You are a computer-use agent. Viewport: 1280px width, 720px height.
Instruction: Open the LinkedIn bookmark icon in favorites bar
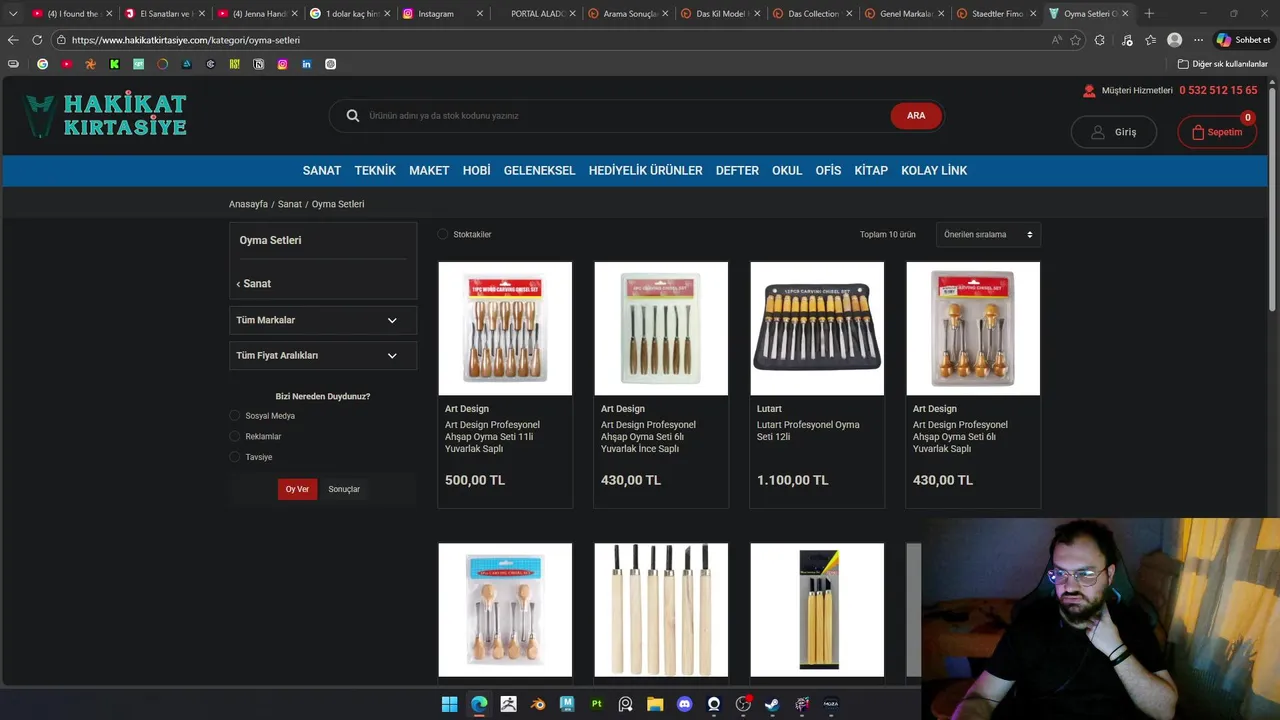tap(306, 64)
